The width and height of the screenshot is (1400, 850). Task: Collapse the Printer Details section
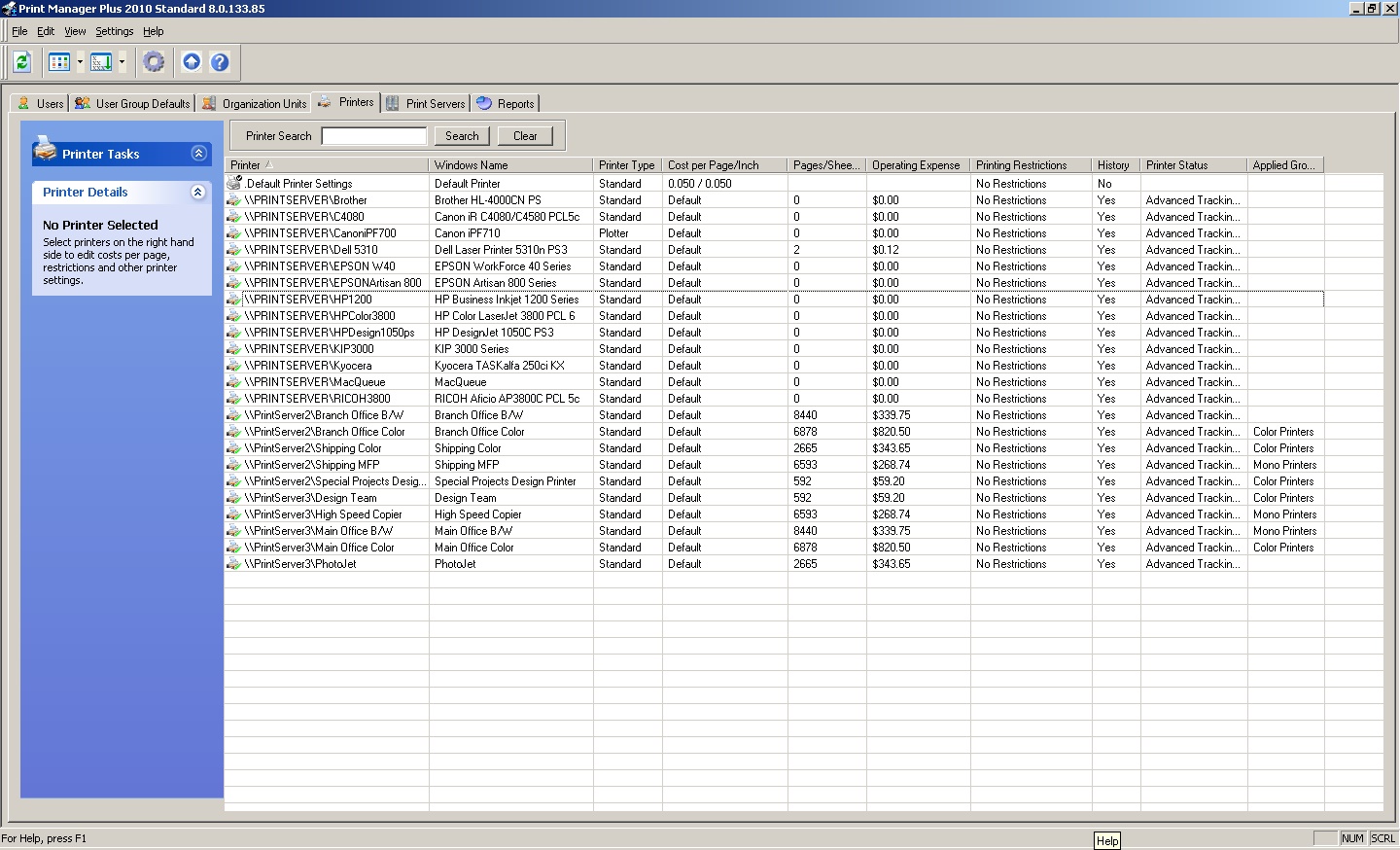pyautogui.click(x=198, y=193)
